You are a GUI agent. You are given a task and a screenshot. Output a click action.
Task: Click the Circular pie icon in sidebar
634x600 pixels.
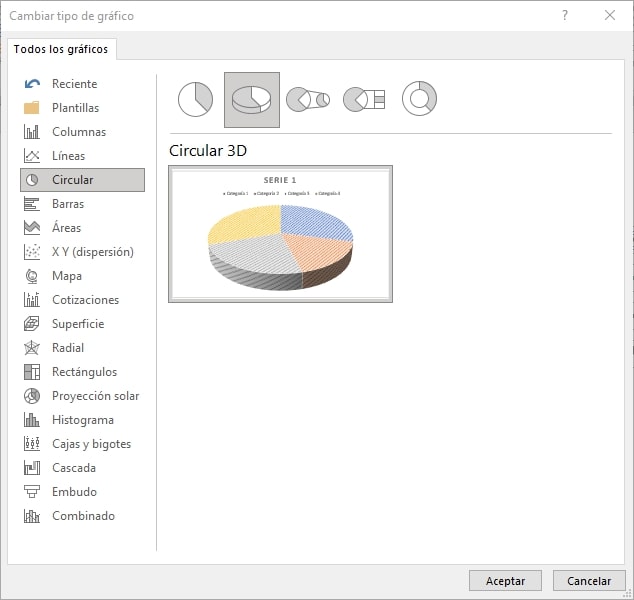[x=32, y=180]
